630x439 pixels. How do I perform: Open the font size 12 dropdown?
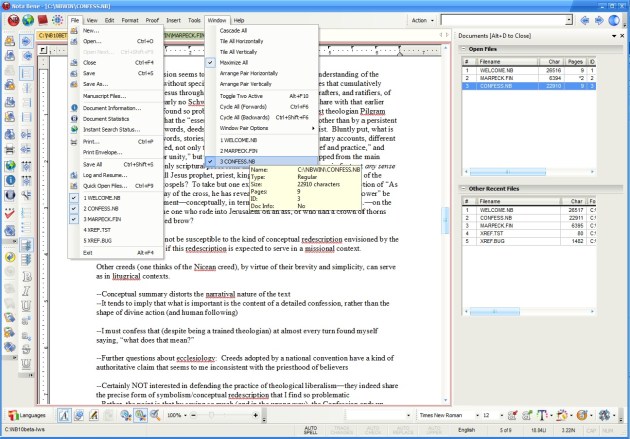point(501,415)
